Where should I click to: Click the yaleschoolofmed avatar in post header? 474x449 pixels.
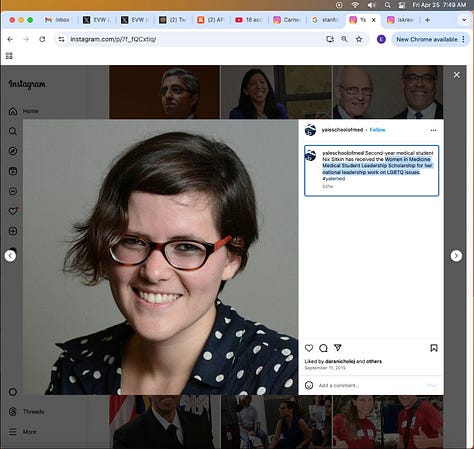point(310,130)
